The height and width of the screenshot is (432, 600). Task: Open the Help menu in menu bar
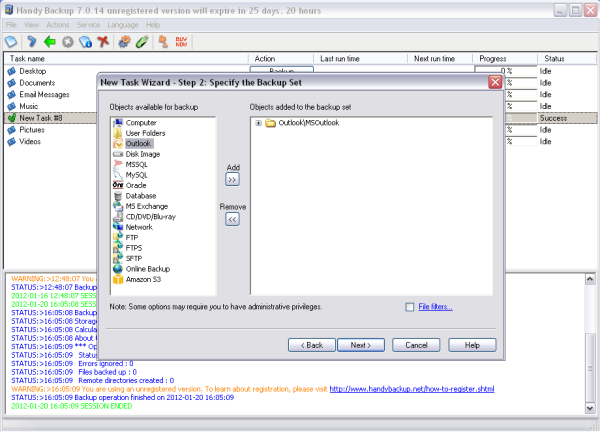[153, 25]
